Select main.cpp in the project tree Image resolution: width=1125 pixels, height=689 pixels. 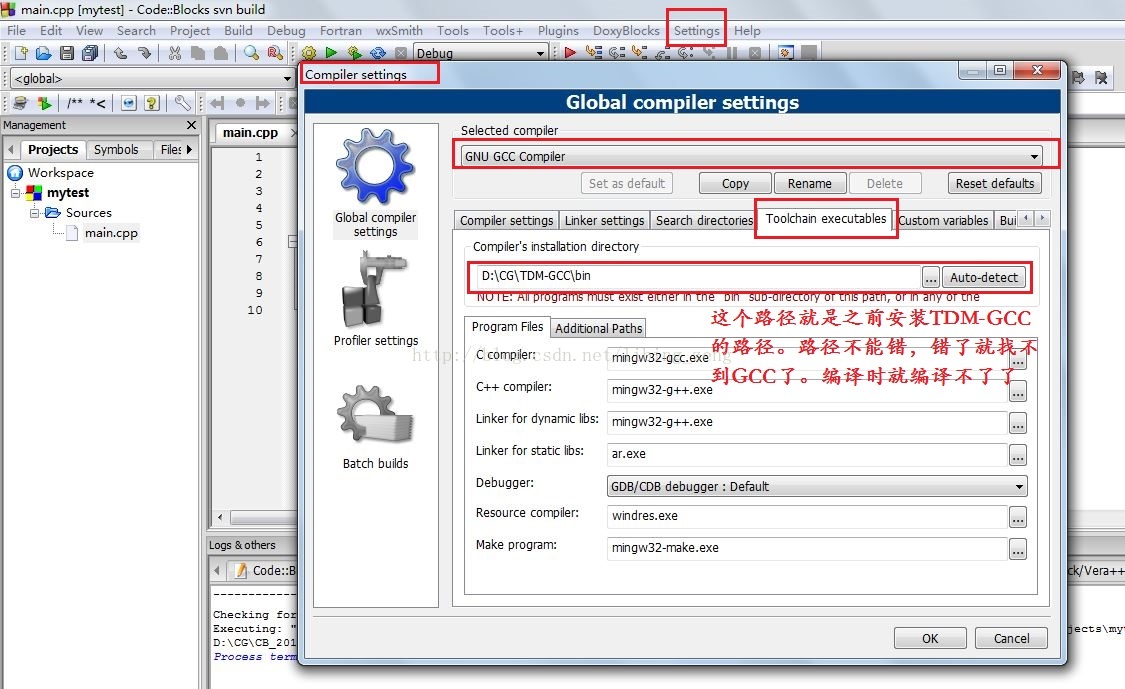[x=110, y=233]
